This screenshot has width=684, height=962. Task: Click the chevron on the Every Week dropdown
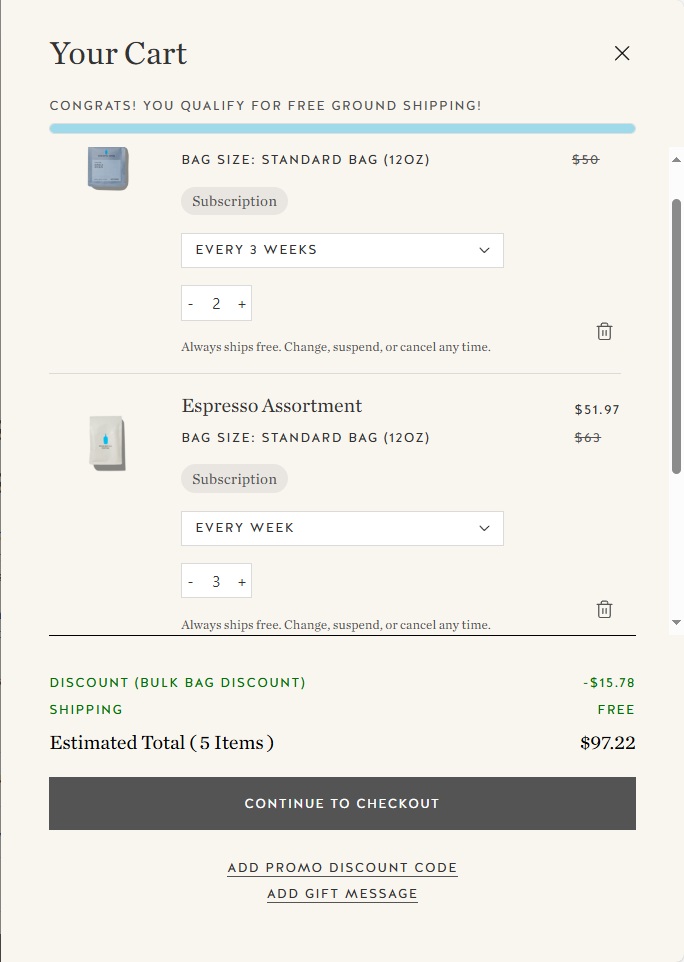click(x=485, y=528)
